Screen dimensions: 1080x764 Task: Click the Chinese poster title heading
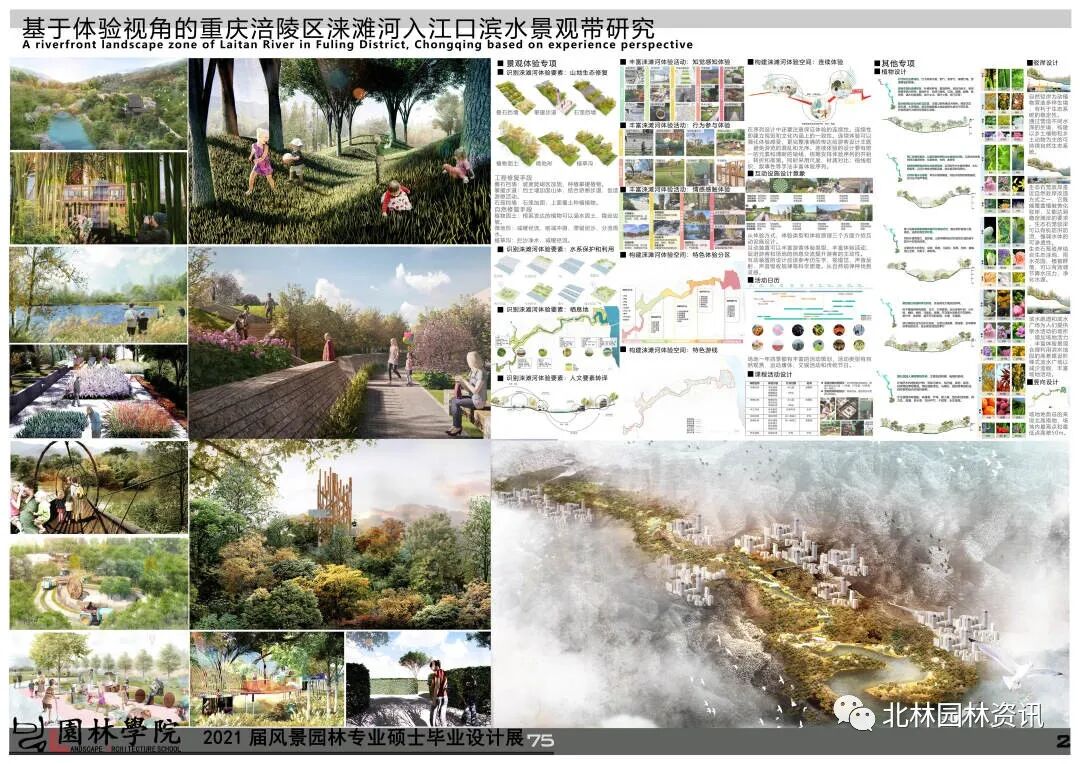coord(338,28)
